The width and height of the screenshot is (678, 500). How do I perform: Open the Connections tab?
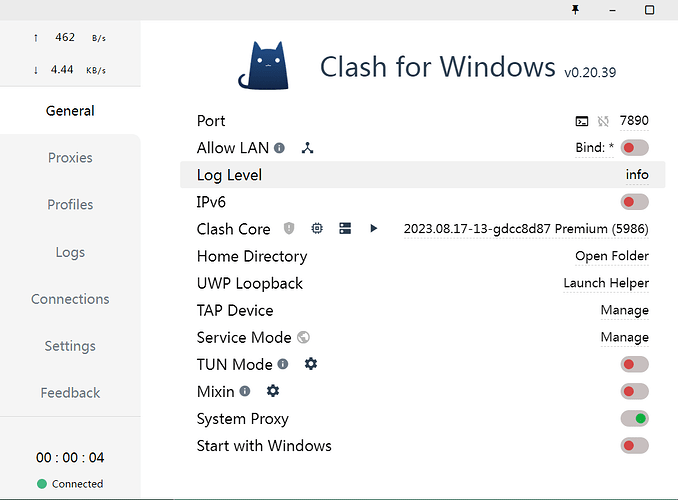pyautogui.click(x=70, y=299)
